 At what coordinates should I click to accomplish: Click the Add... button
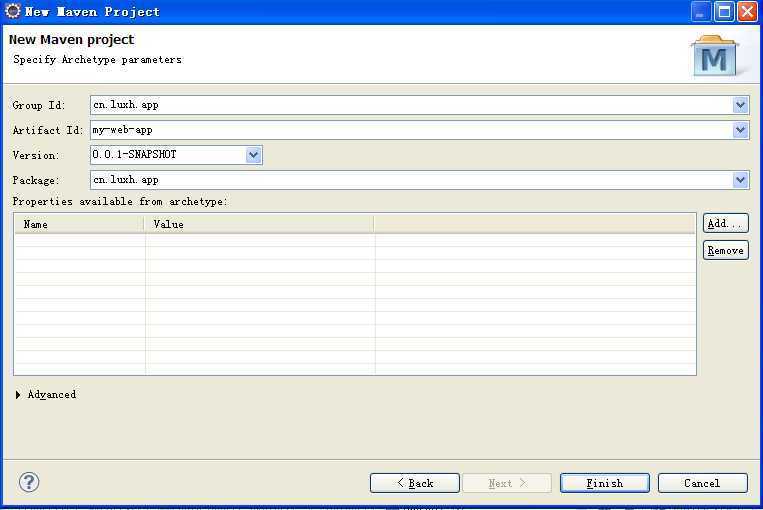pos(725,223)
